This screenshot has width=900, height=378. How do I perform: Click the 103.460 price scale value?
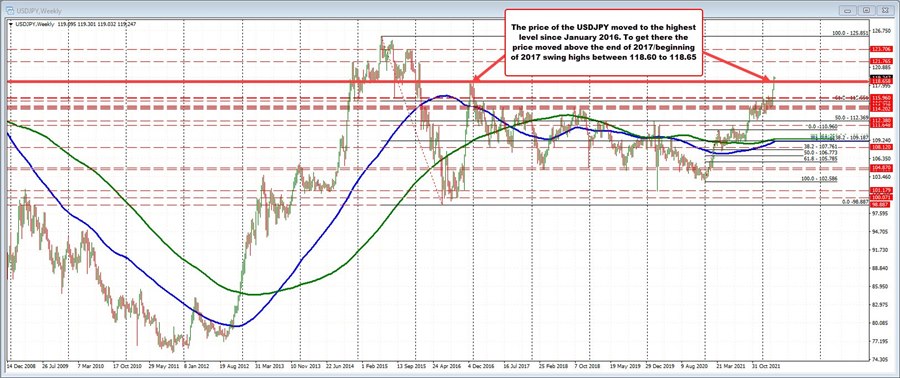pyautogui.click(x=881, y=177)
